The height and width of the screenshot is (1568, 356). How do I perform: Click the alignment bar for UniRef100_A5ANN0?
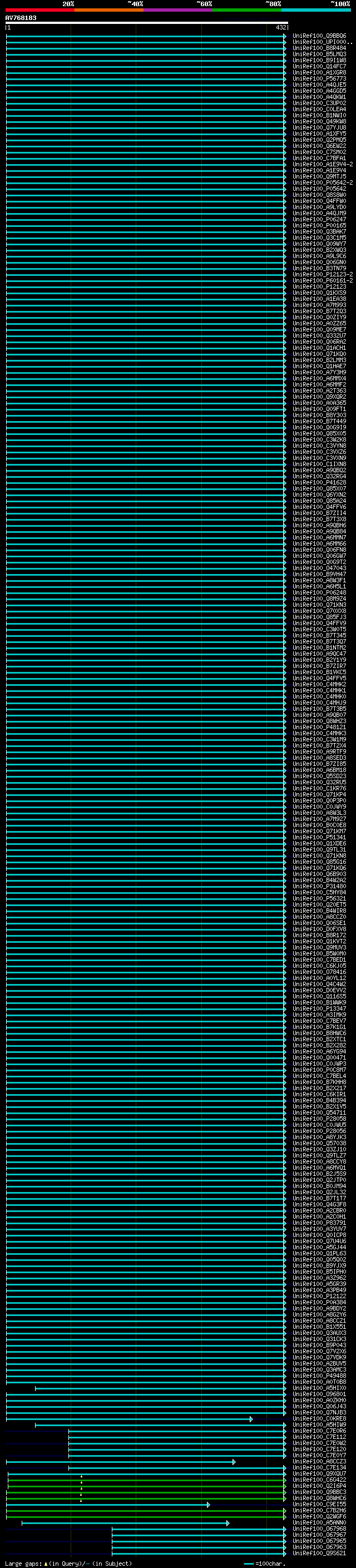coord(125,1523)
